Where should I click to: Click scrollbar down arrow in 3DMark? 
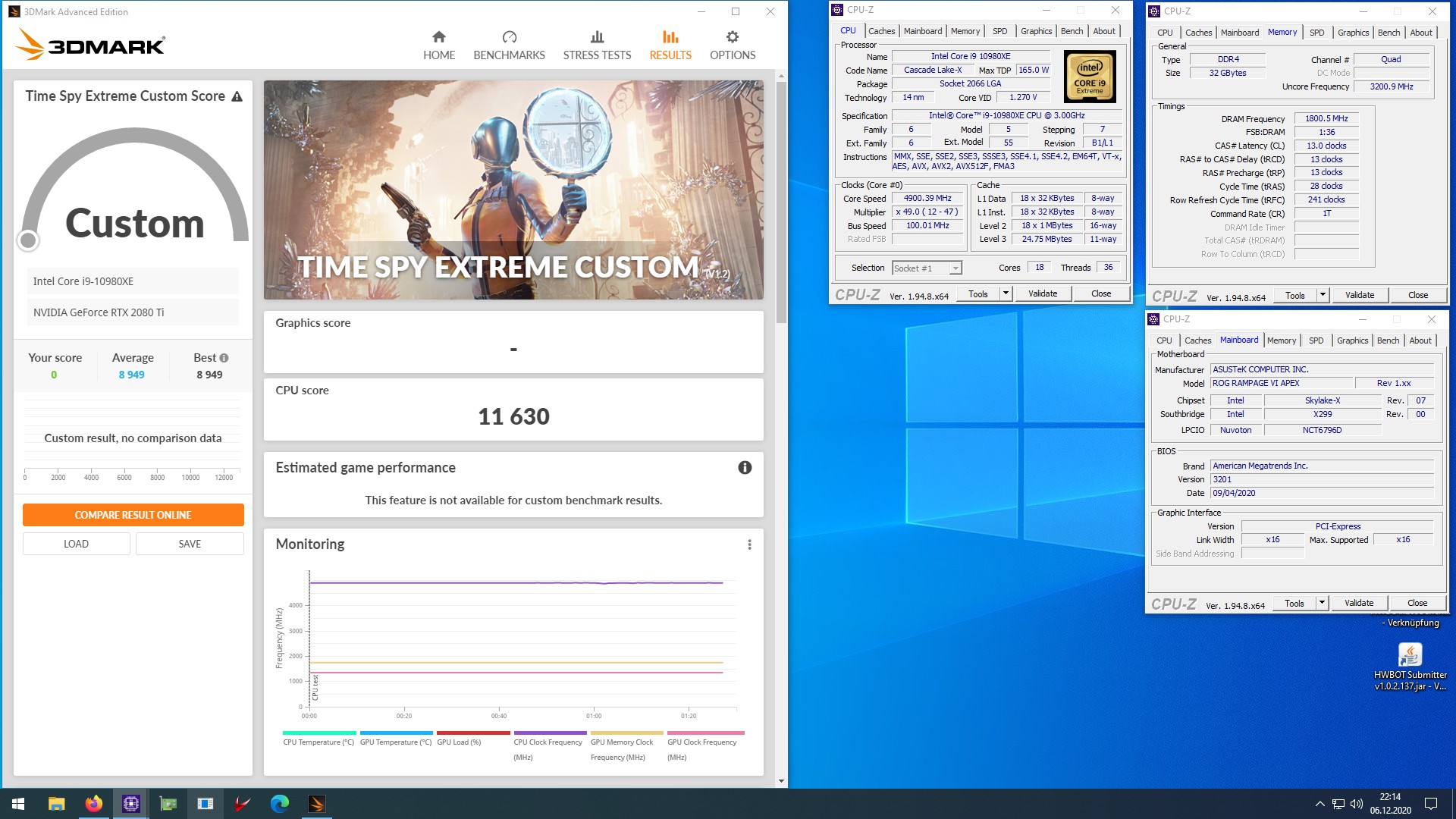781,781
